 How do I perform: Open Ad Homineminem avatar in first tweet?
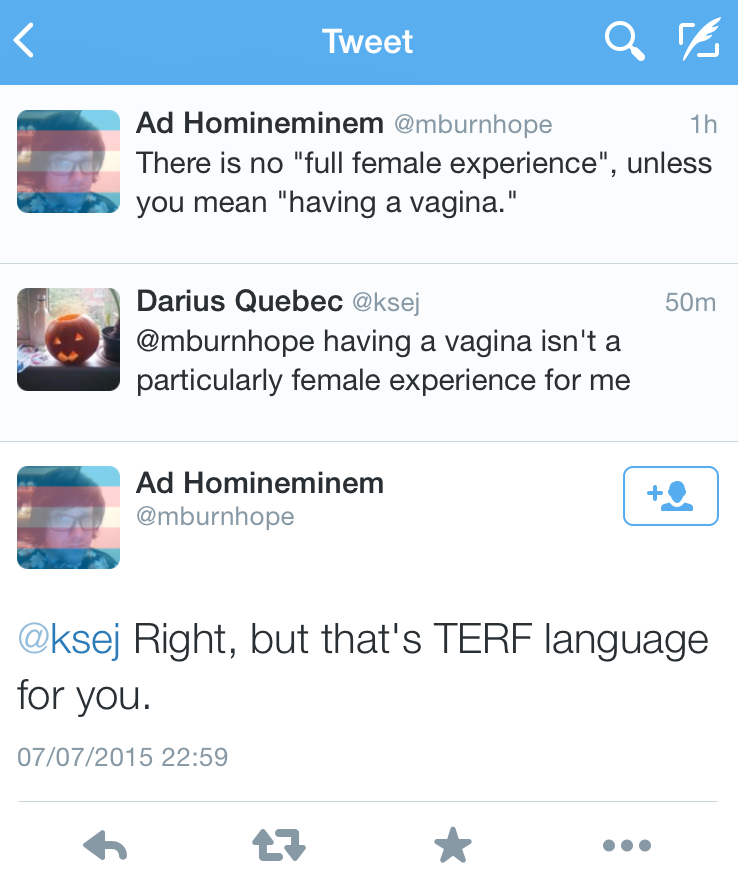68,161
